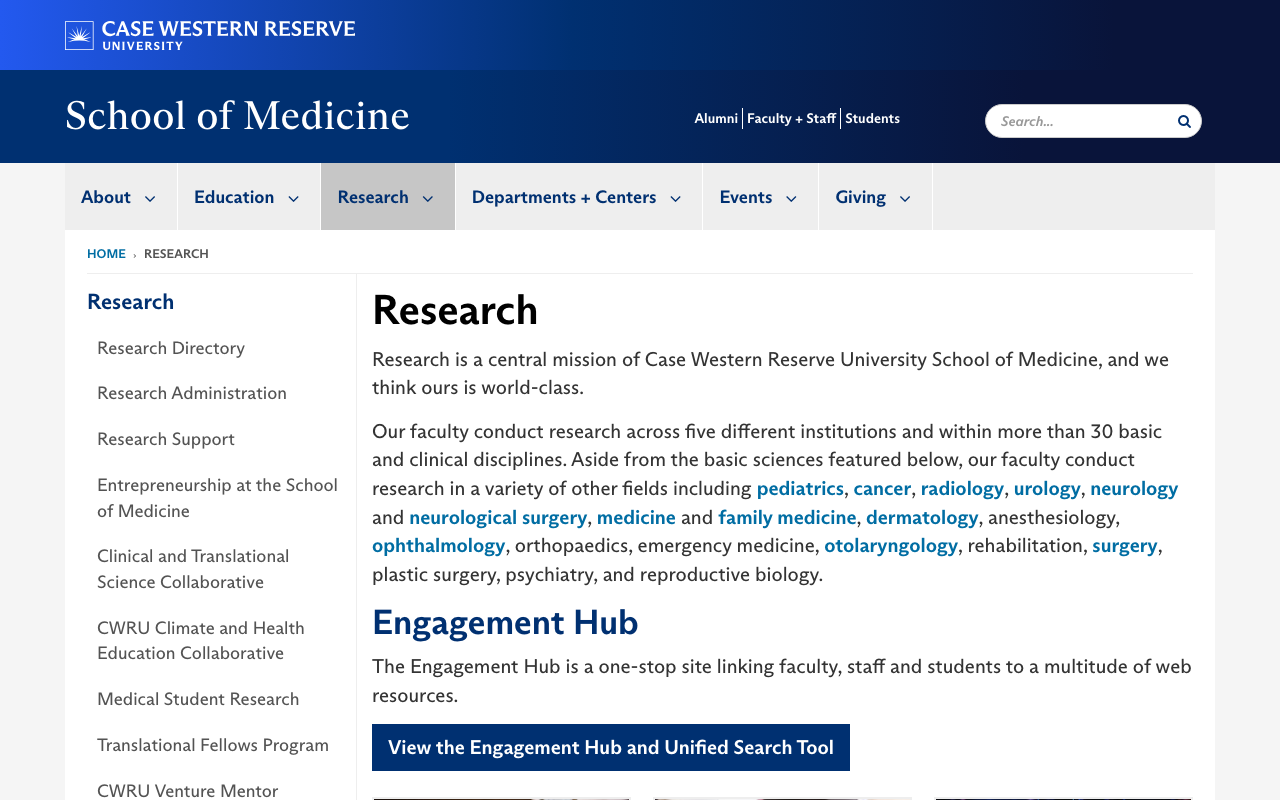Open Departments + Centers navigation item
The height and width of the screenshot is (800, 1280).
564,197
